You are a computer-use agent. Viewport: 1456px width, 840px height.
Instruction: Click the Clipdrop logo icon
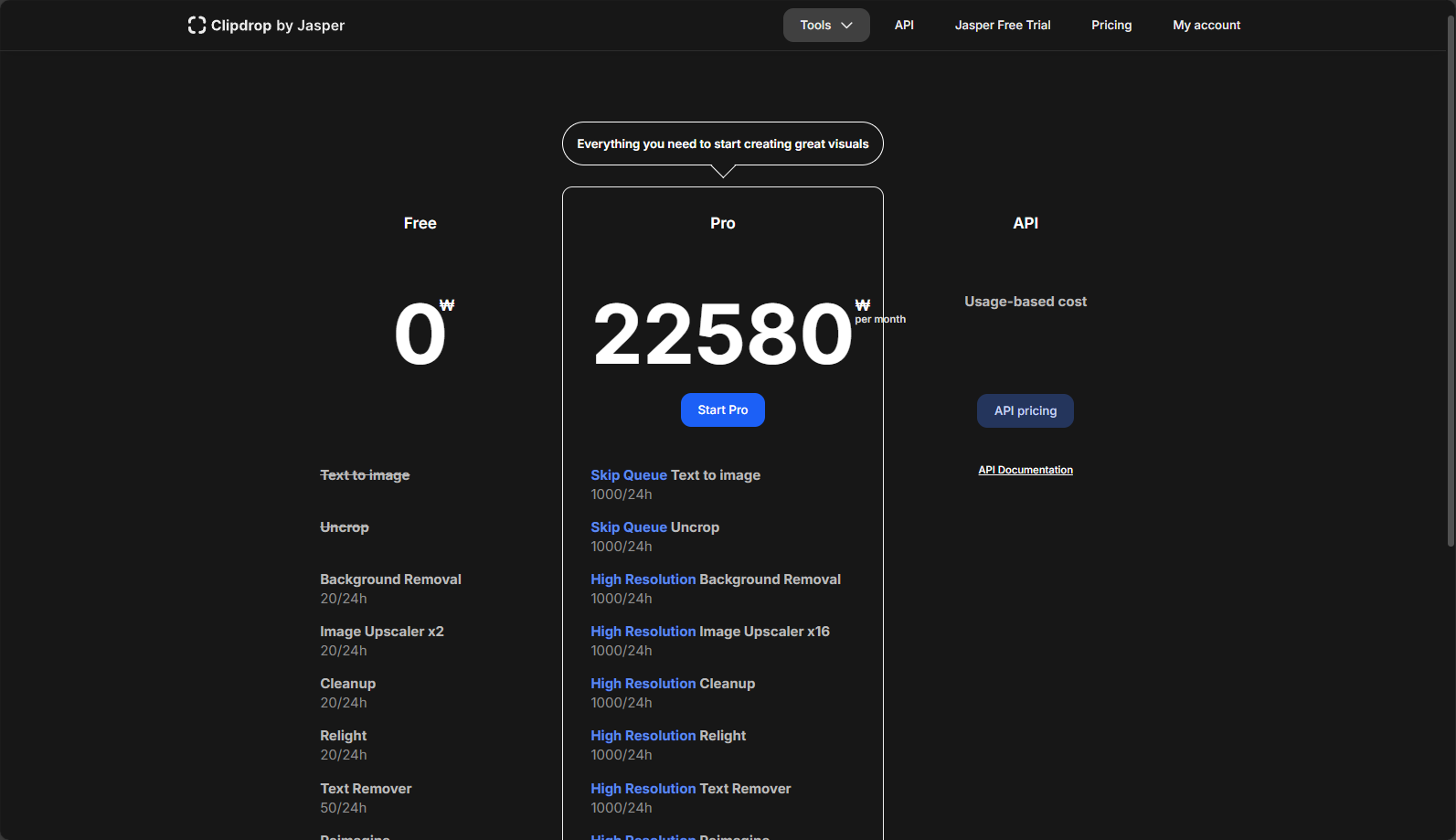(197, 25)
